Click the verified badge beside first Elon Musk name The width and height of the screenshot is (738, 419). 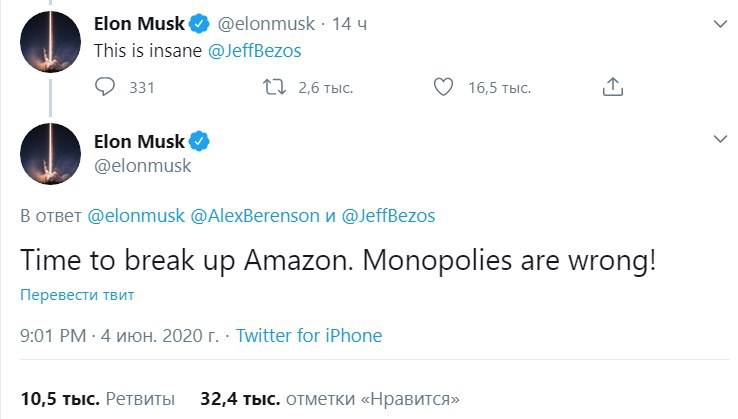click(x=199, y=24)
